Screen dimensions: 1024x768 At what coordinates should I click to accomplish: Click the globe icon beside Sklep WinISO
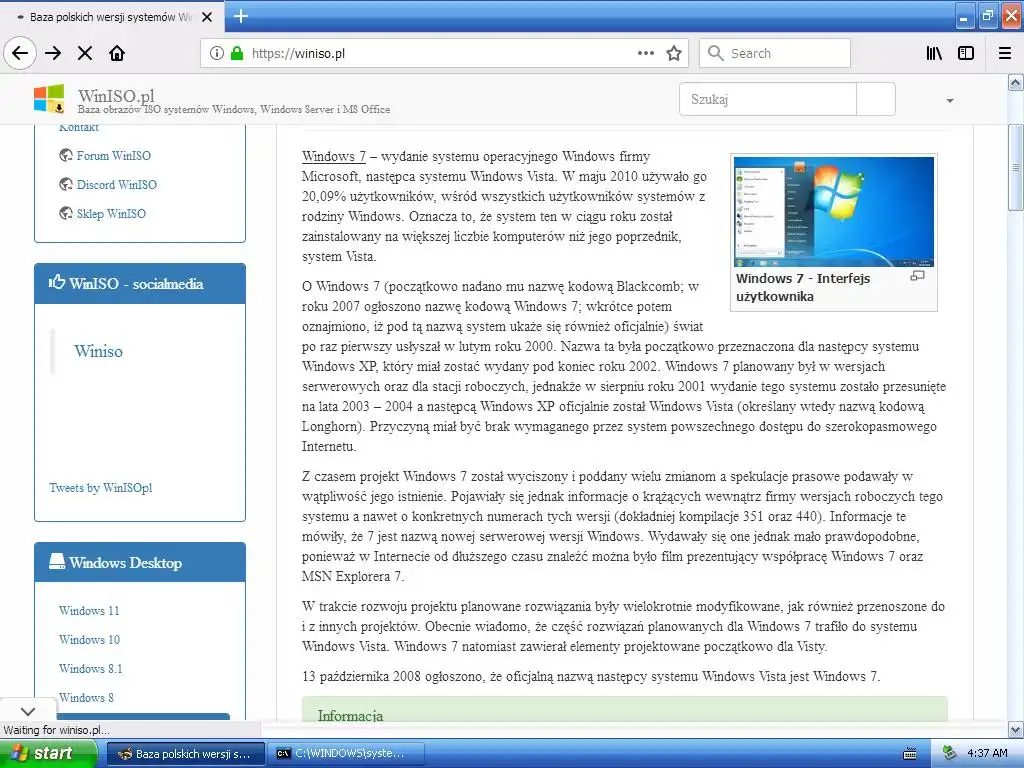coord(65,213)
